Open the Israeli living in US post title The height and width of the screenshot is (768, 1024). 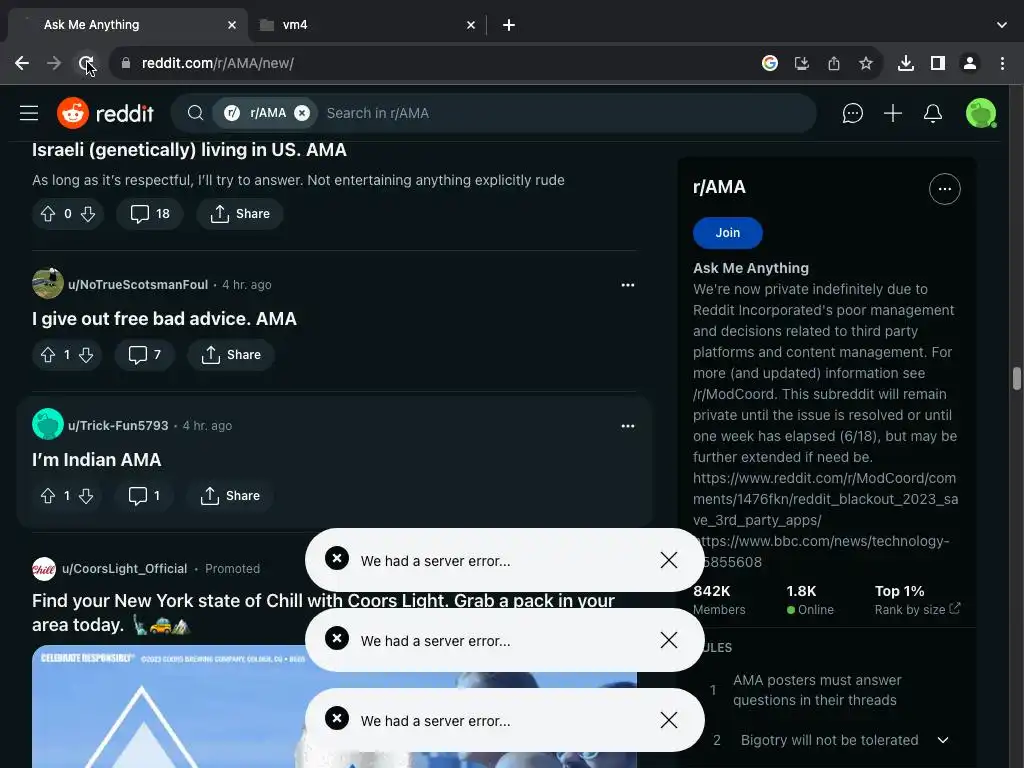[189, 150]
